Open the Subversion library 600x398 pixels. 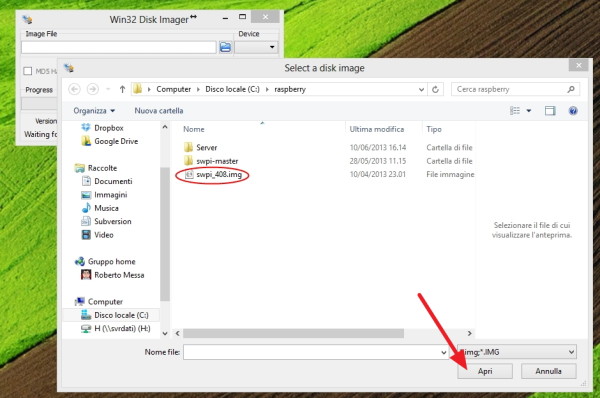tap(112, 221)
